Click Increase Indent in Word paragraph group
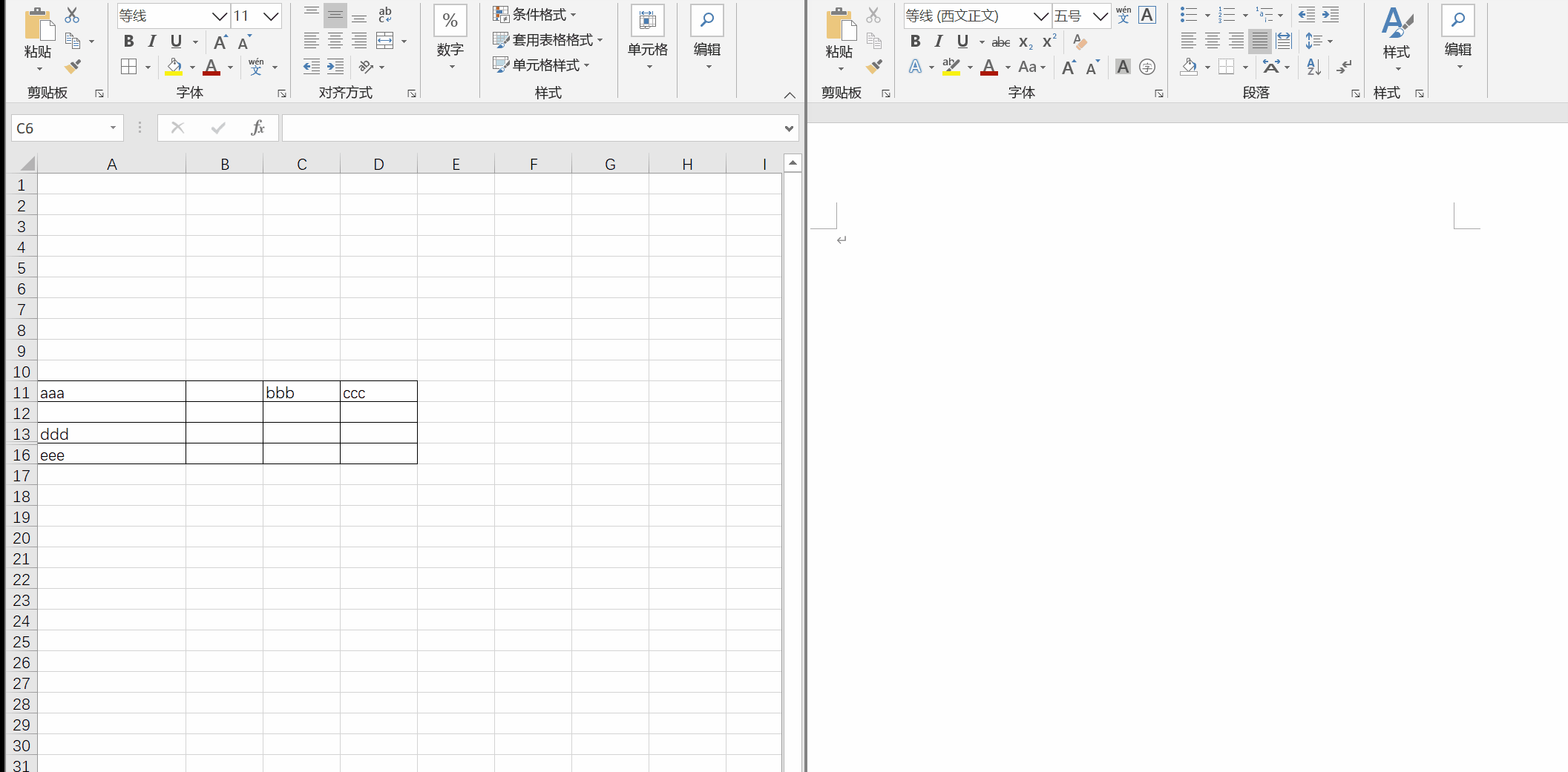1568x772 pixels. [x=1331, y=15]
